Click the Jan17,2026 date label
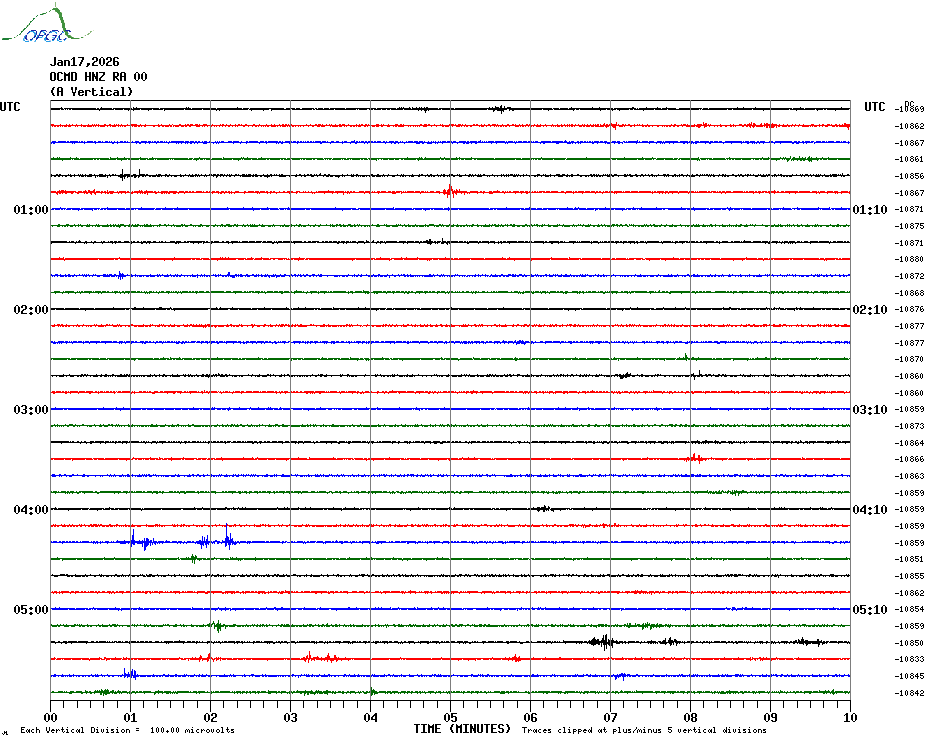Image resolution: width=930 pixels, height=744 pixels. [x=84, y=62]
